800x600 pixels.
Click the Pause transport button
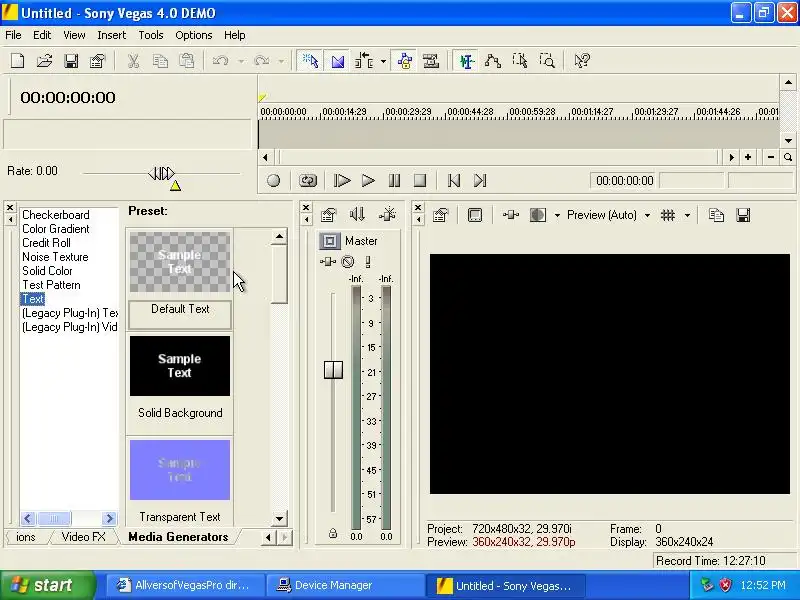click(394, 181)
